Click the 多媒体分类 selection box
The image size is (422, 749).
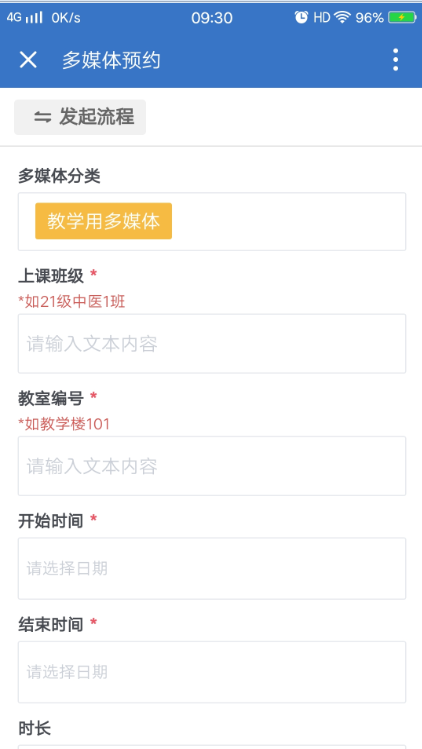[212, 222]
